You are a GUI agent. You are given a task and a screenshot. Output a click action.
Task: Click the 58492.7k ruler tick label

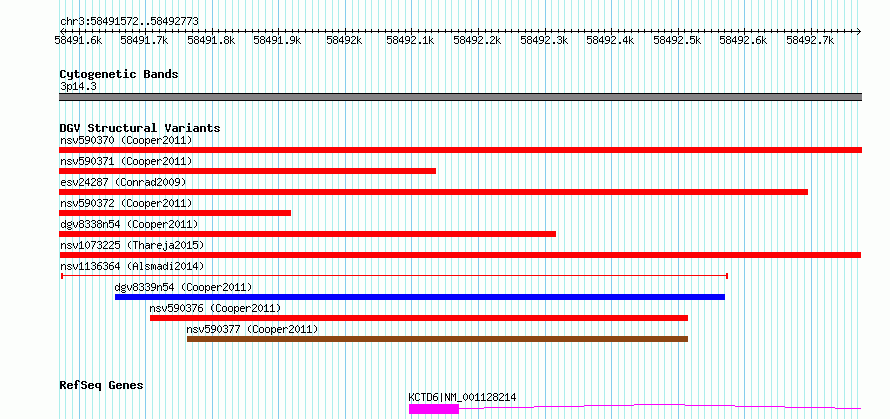(810, 40)
